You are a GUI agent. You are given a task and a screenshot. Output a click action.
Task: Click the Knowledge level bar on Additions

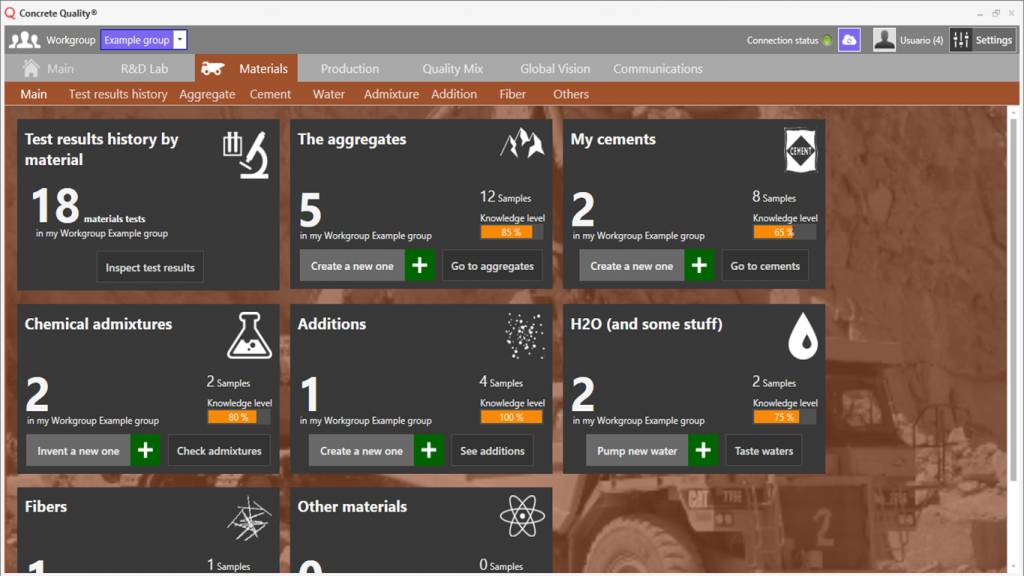[511, 417]
